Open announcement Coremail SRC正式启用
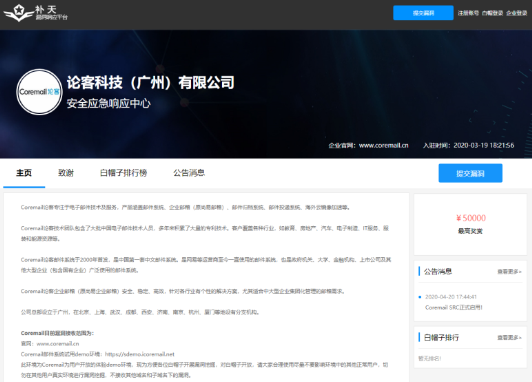Viewport: 532px width, 382px height. [x=454, y=307]
